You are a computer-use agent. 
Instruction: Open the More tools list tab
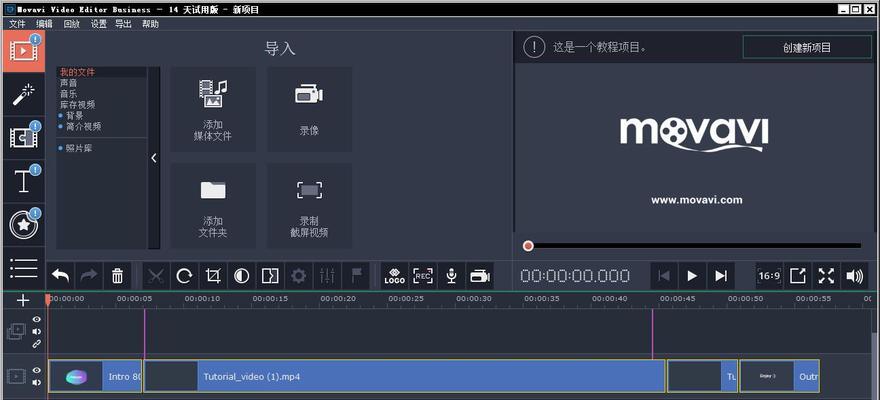tap(24, 269)
